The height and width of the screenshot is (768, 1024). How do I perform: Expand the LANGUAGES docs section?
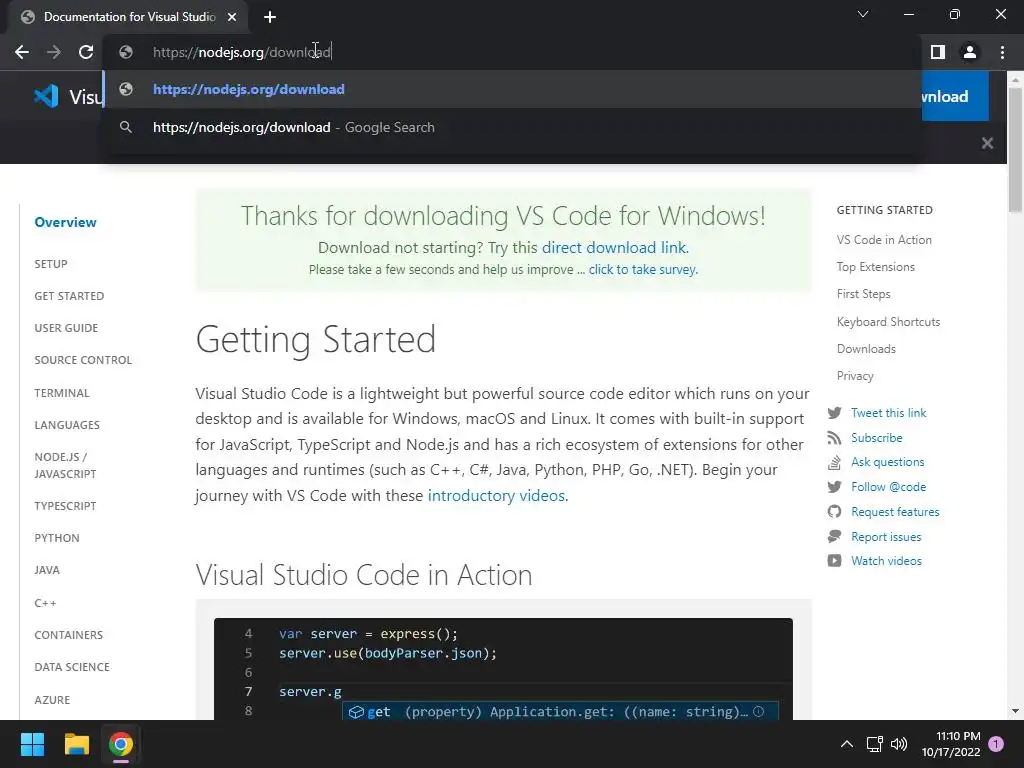tap(67, 425)
